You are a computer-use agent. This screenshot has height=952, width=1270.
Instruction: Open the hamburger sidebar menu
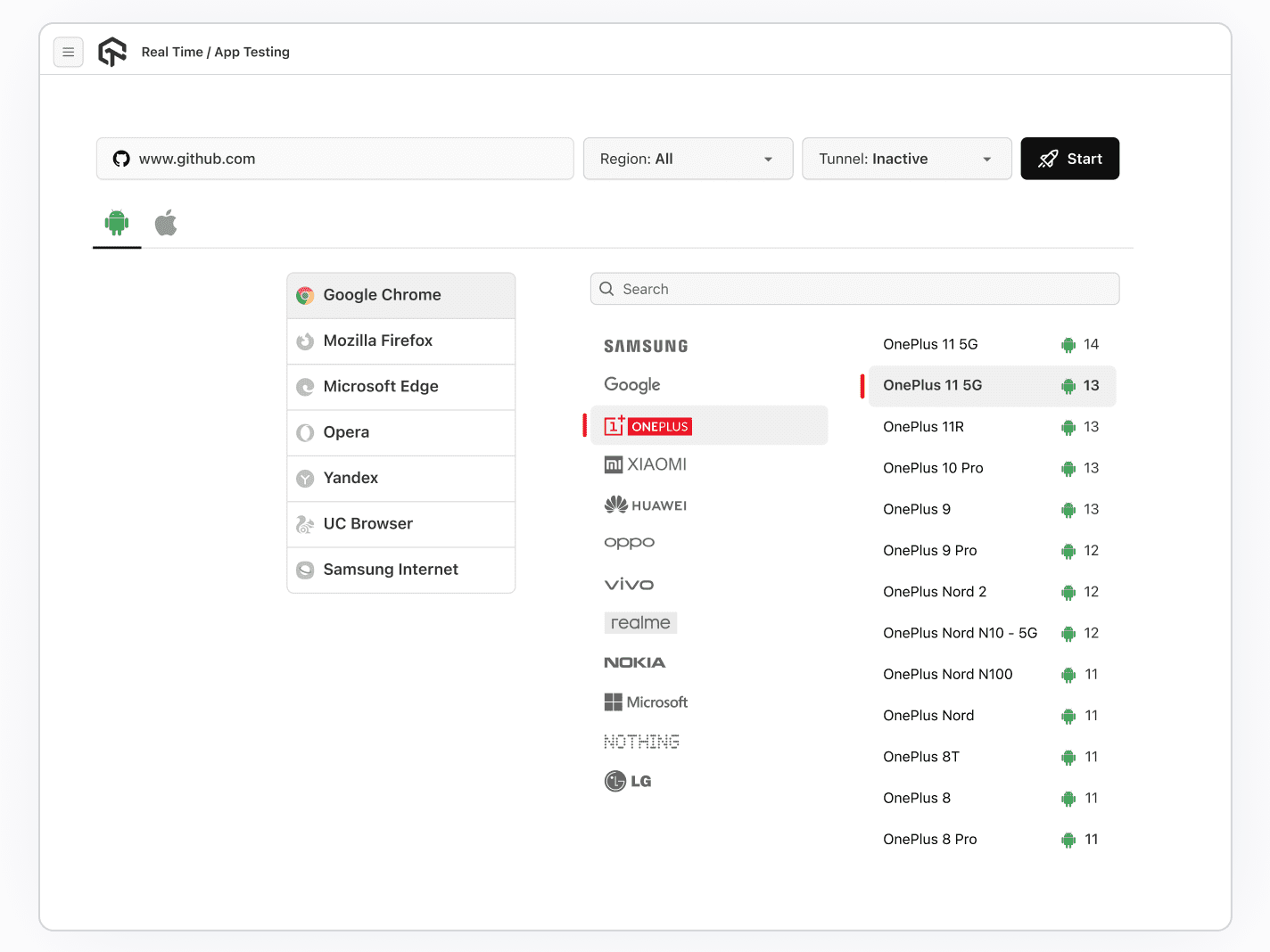point(69,53)
